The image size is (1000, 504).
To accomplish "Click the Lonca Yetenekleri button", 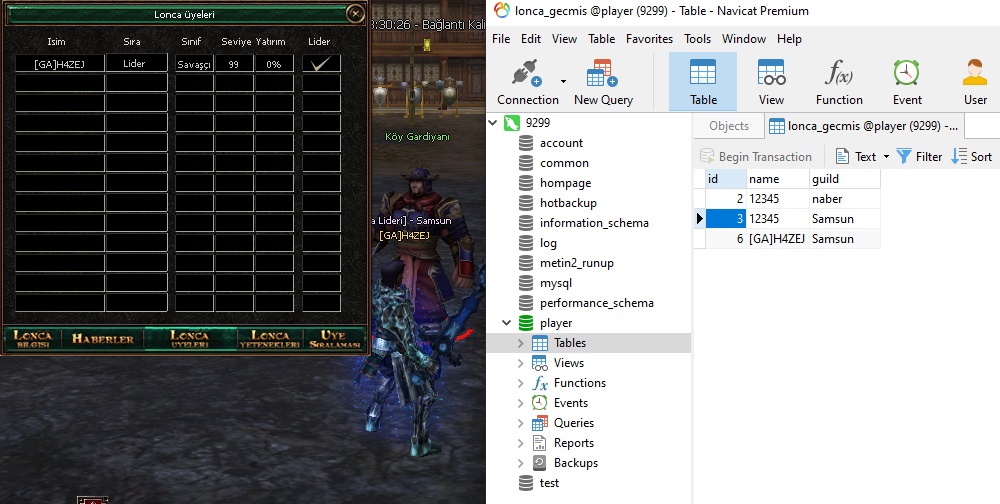I will (270, 339).
